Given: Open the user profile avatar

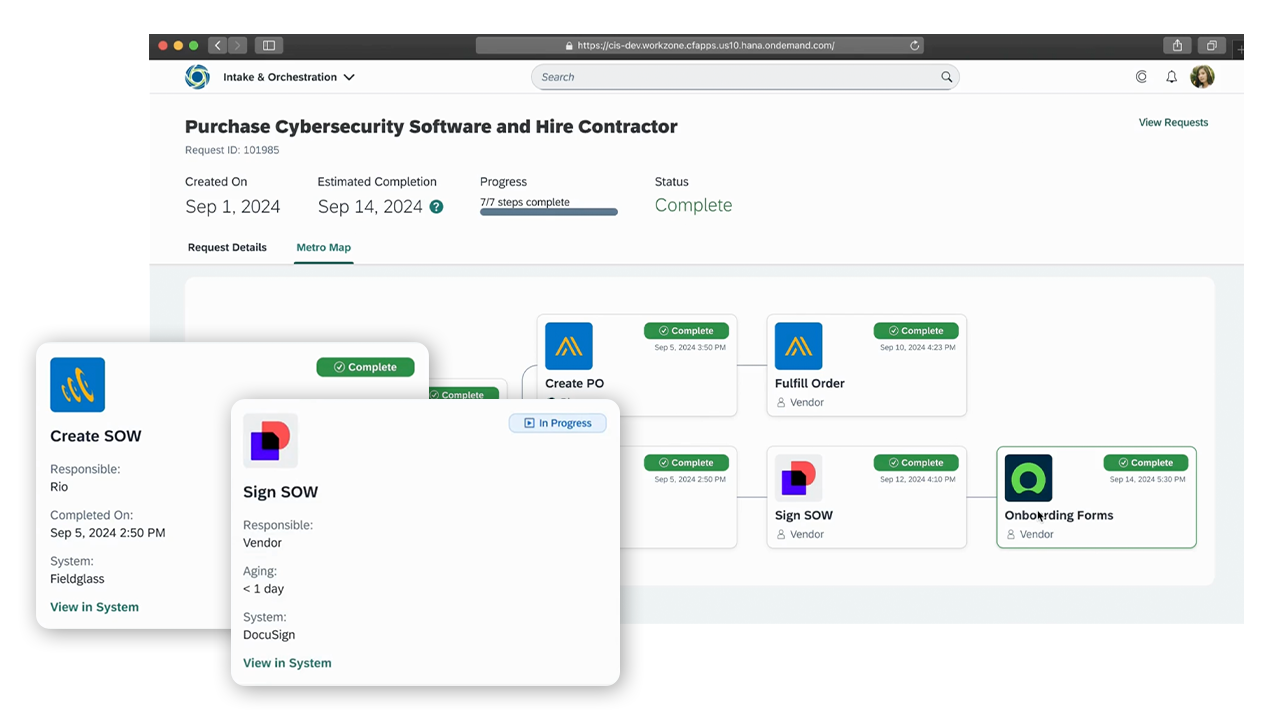Looking at the screenshot, I should coord(1202,77).
